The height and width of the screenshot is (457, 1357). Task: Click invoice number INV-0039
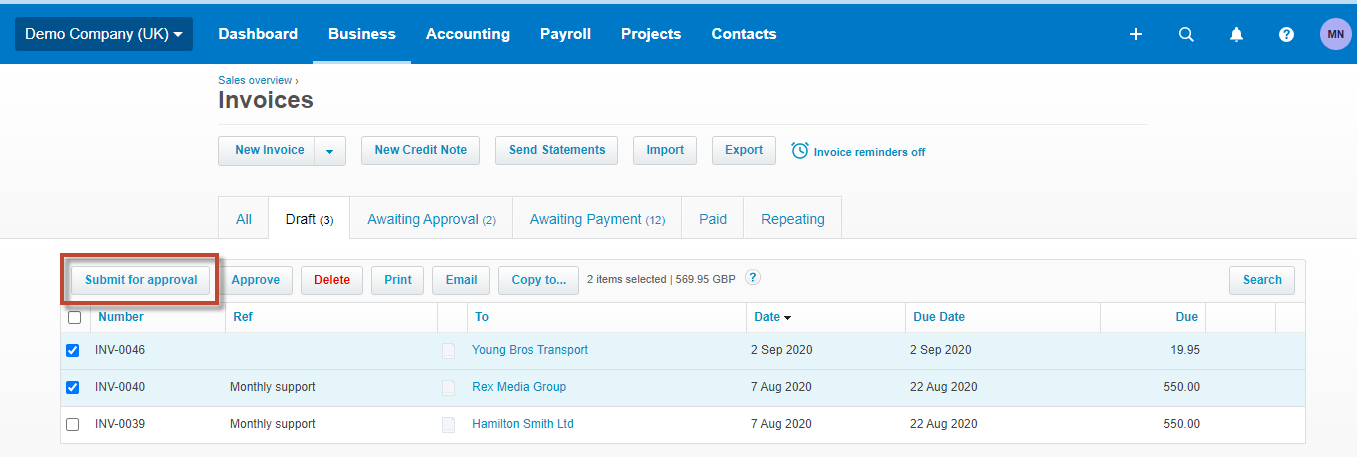tap(120, 424)
